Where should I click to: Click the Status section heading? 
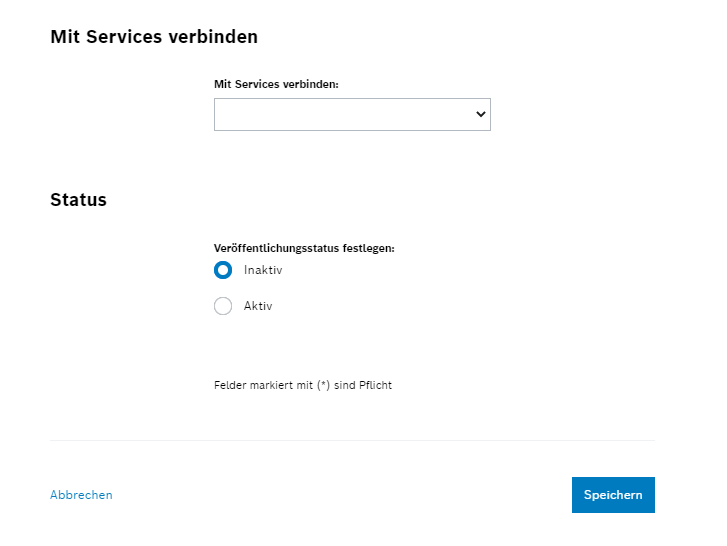pyautogui.click(x=78, y=200)
